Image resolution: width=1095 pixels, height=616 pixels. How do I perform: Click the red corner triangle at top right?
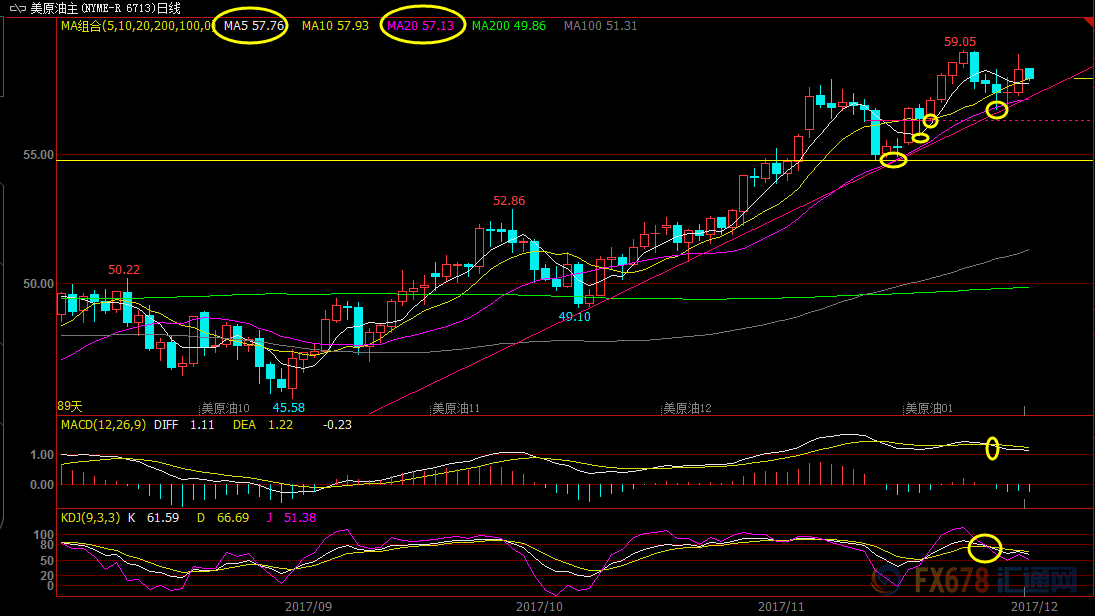[x=1087, y=24]
